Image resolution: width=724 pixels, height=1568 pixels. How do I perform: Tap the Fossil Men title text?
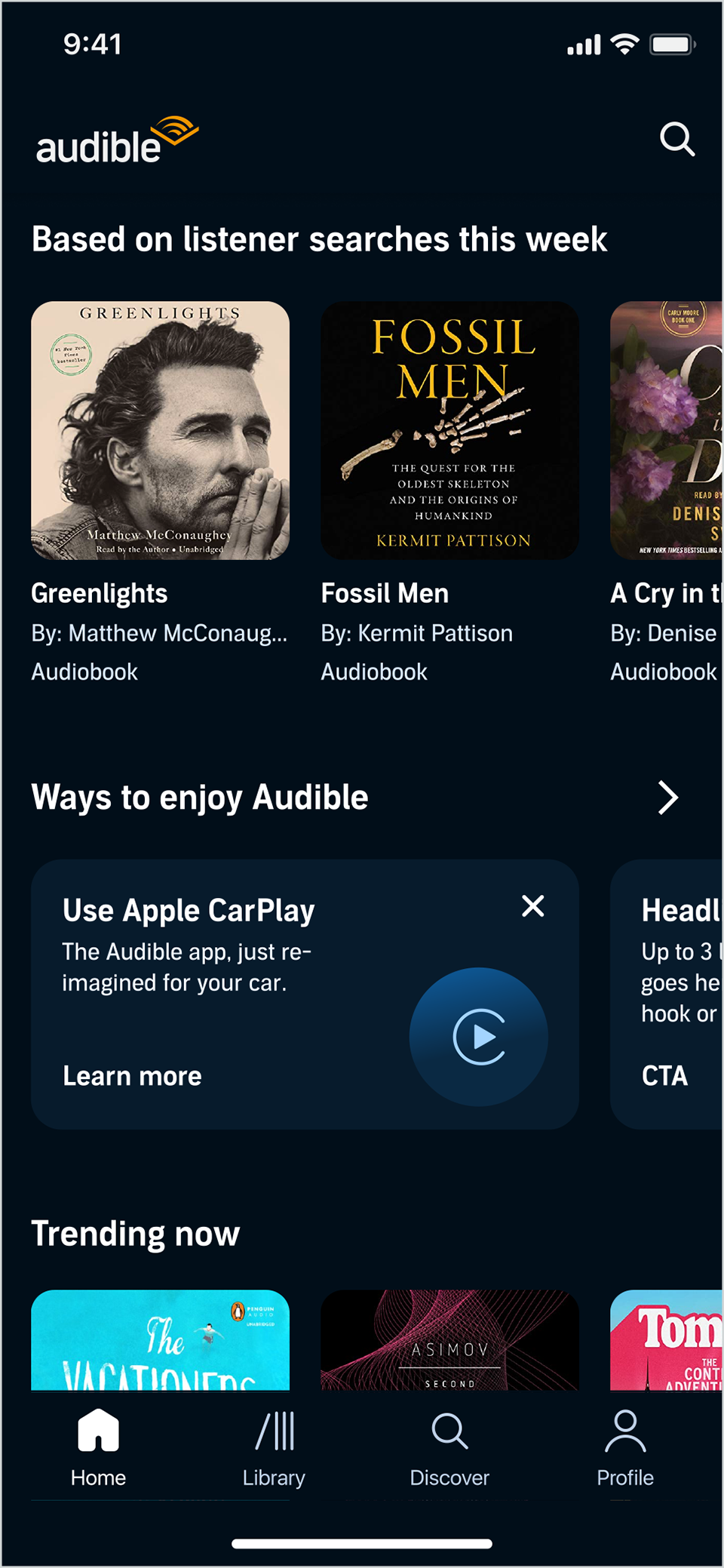pyautogui.click(x=385, y=594)
